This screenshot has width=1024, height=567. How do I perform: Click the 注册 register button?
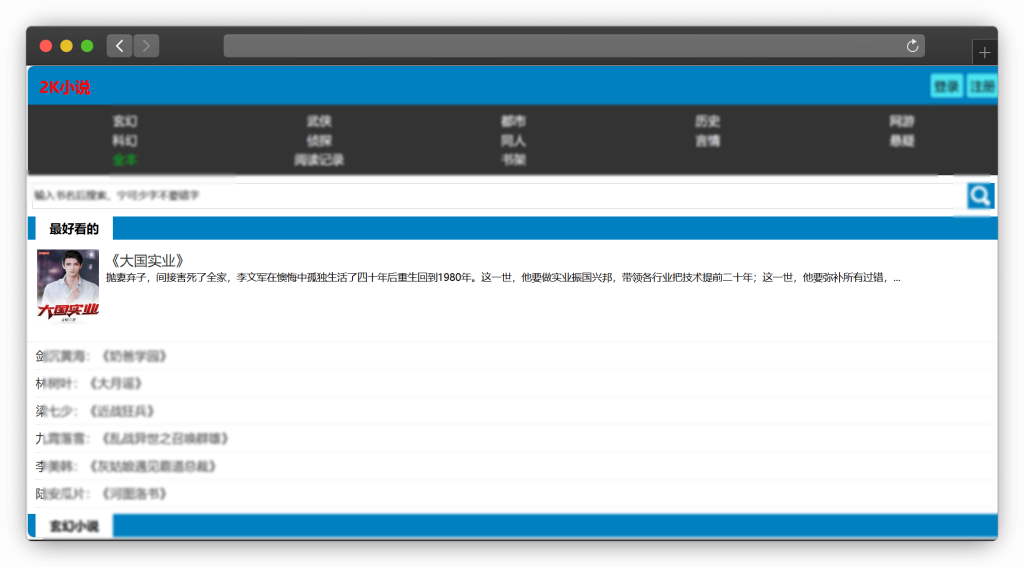point(982,86)
